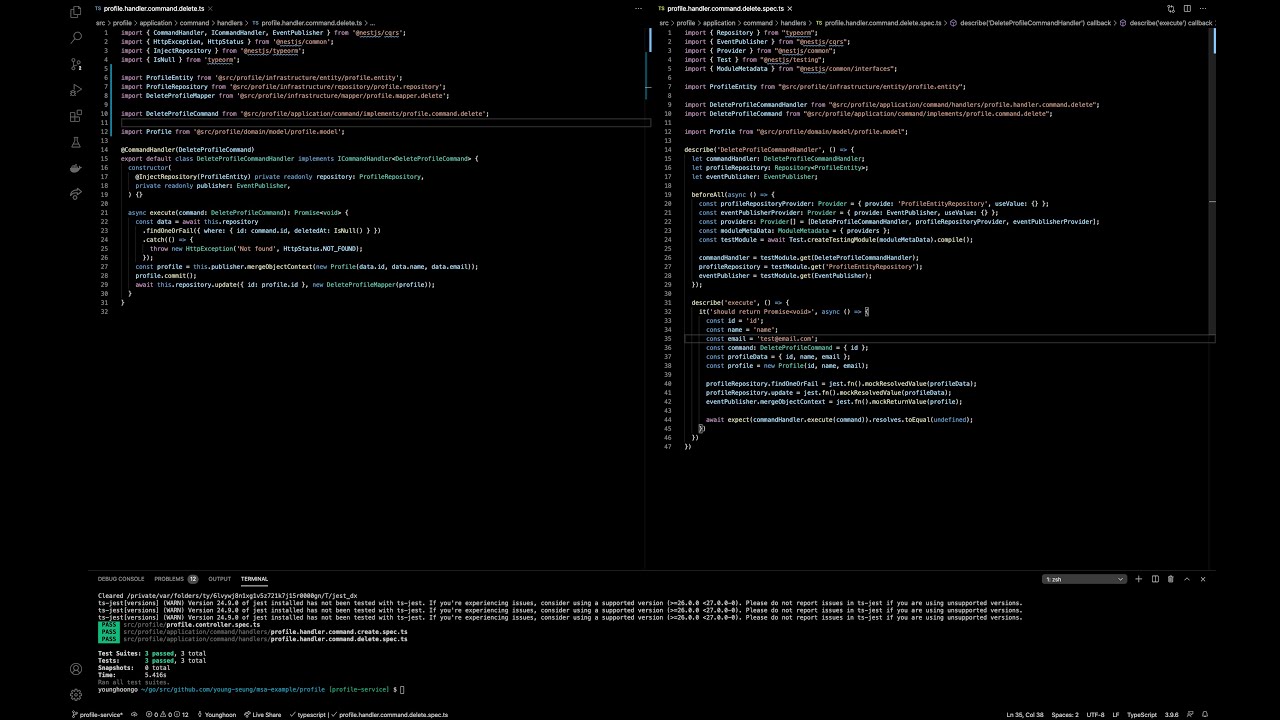The width and height of the screenshot is (1280, 720).
Task: Click 'beforeAll(async' line in spec file
Action: 732,194
